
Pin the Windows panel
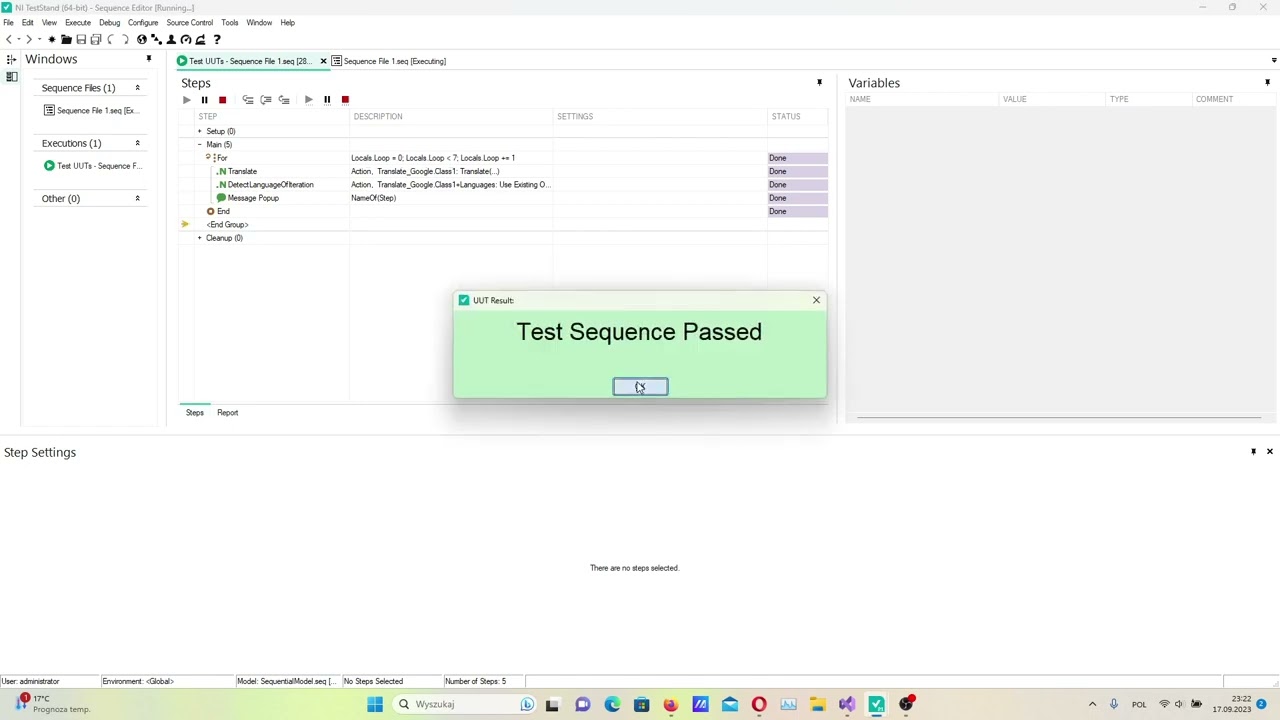point(149,60)
